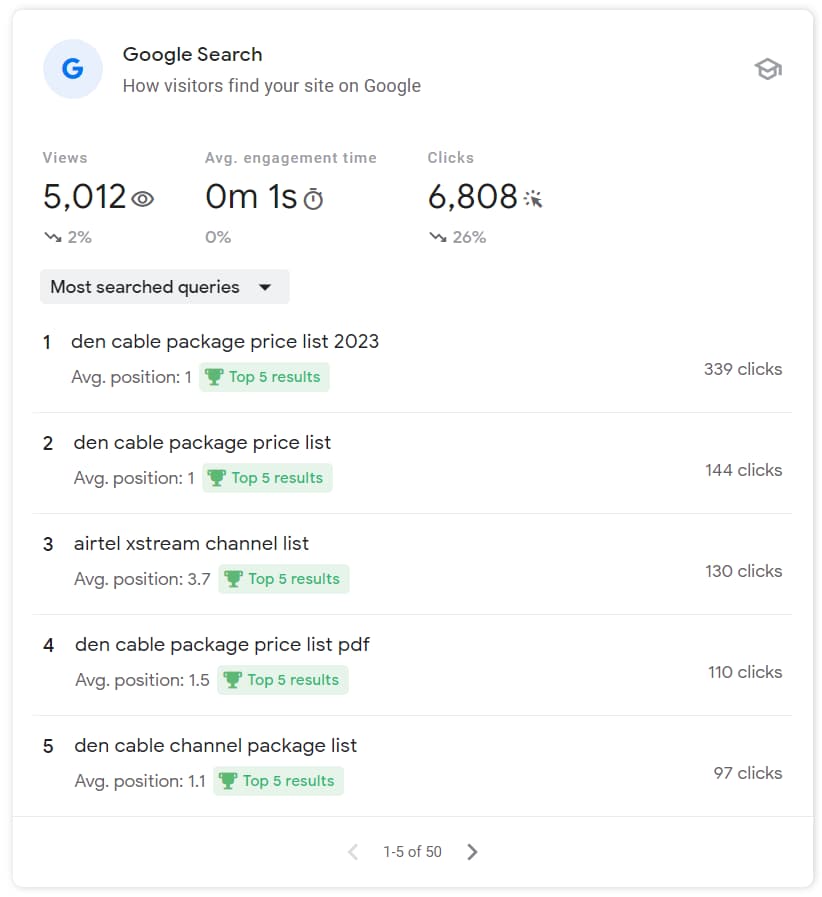
Task: Click the 339 clicks value
Action: [742, 369]
